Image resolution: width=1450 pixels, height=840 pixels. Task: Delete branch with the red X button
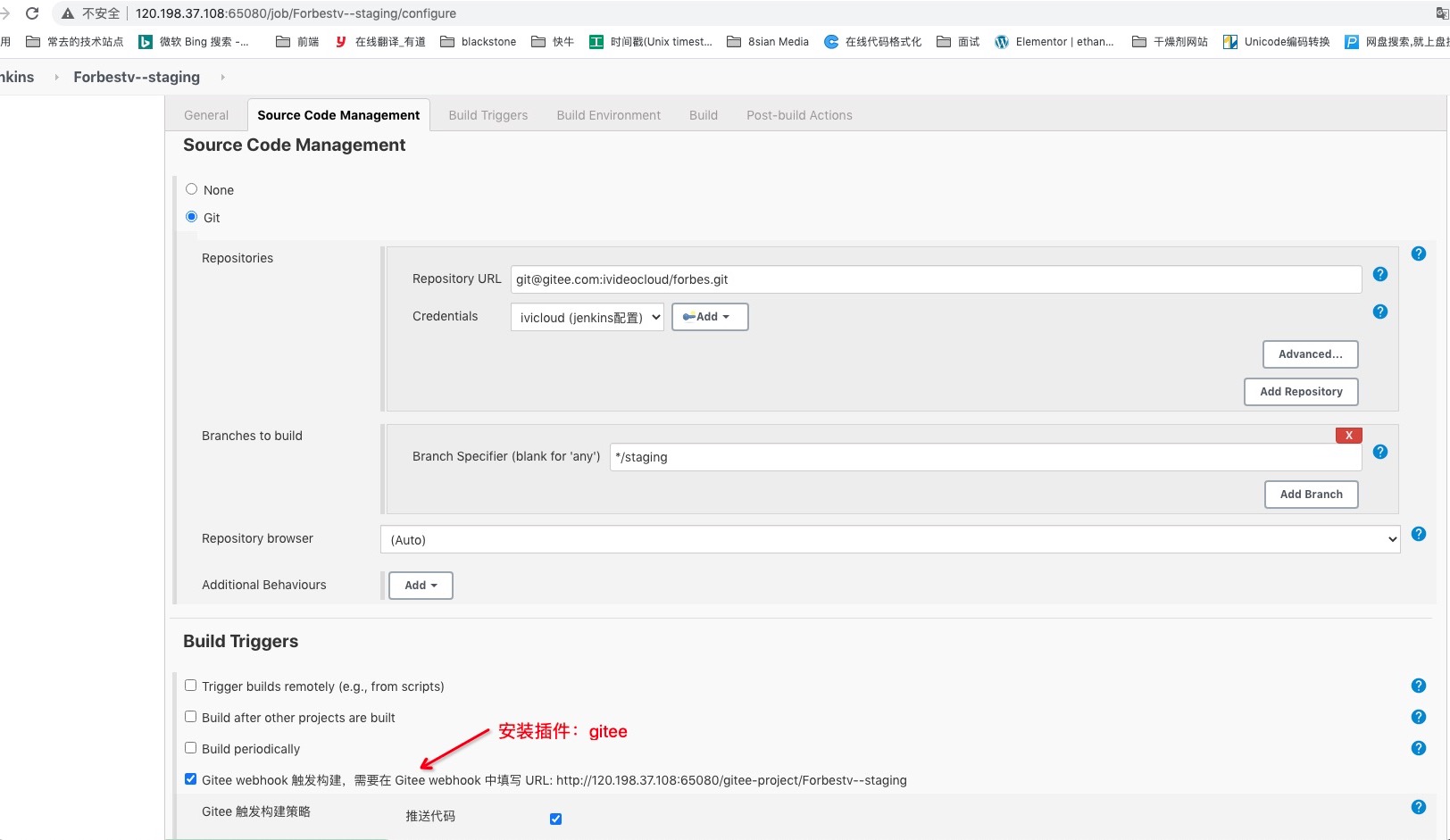click(1348, 436)
